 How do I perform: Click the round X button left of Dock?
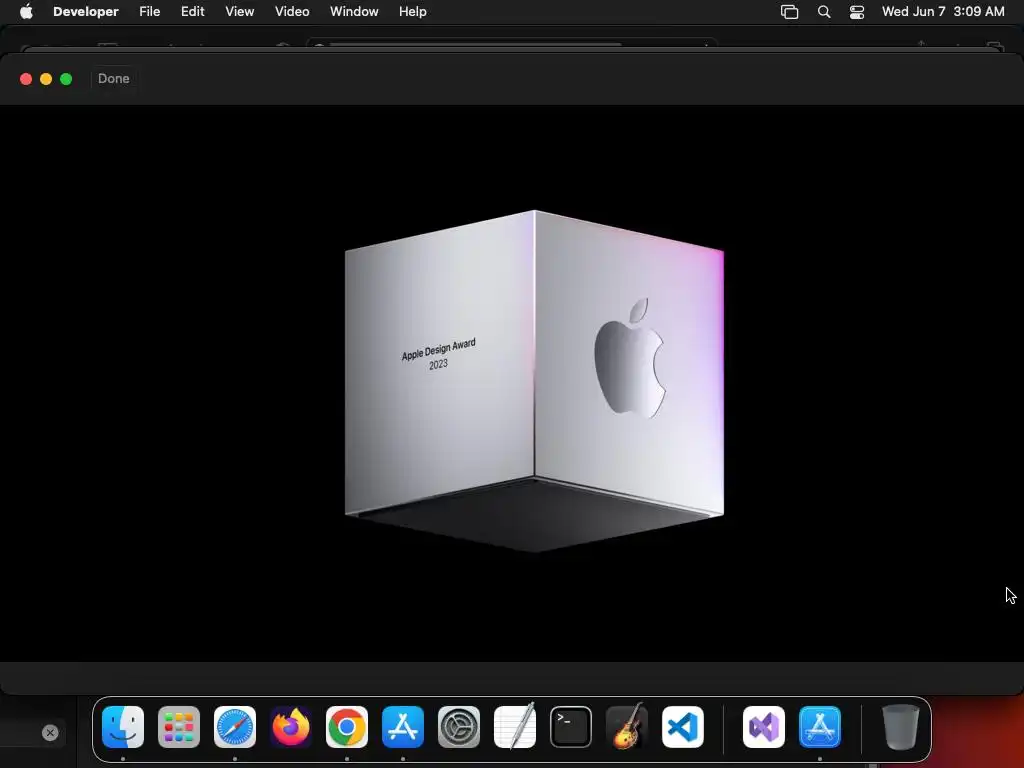[x=50, y=733]
